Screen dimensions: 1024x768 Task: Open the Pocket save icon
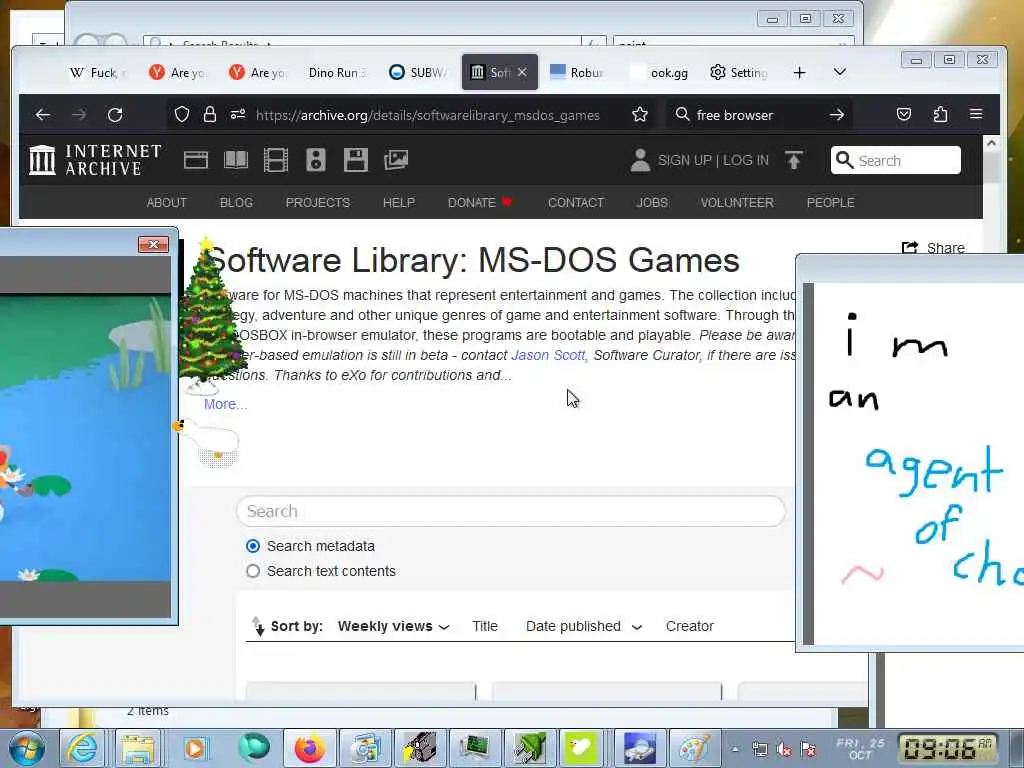(x=904, y=115)
